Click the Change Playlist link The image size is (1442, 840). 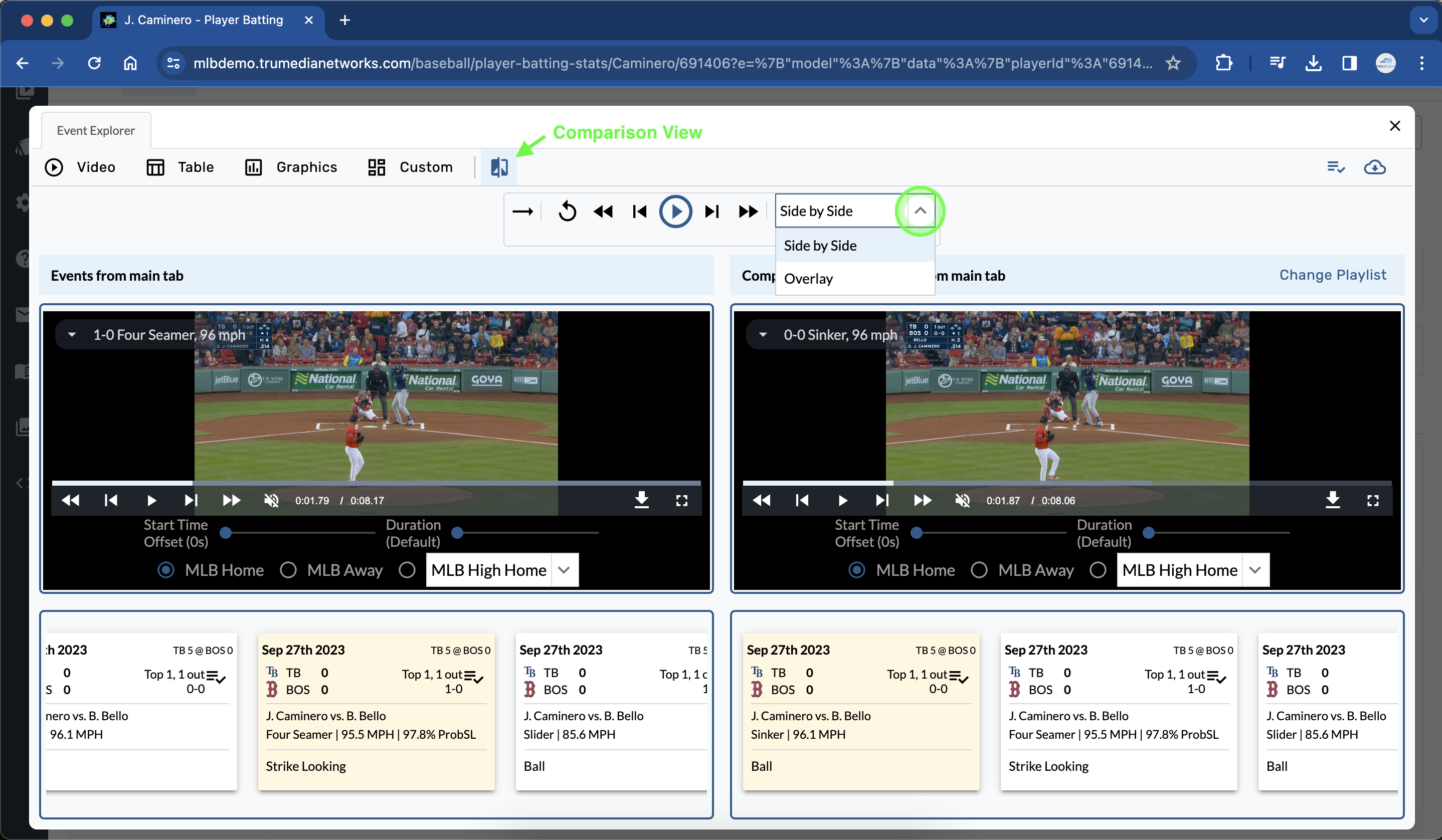coord(1333,275)
